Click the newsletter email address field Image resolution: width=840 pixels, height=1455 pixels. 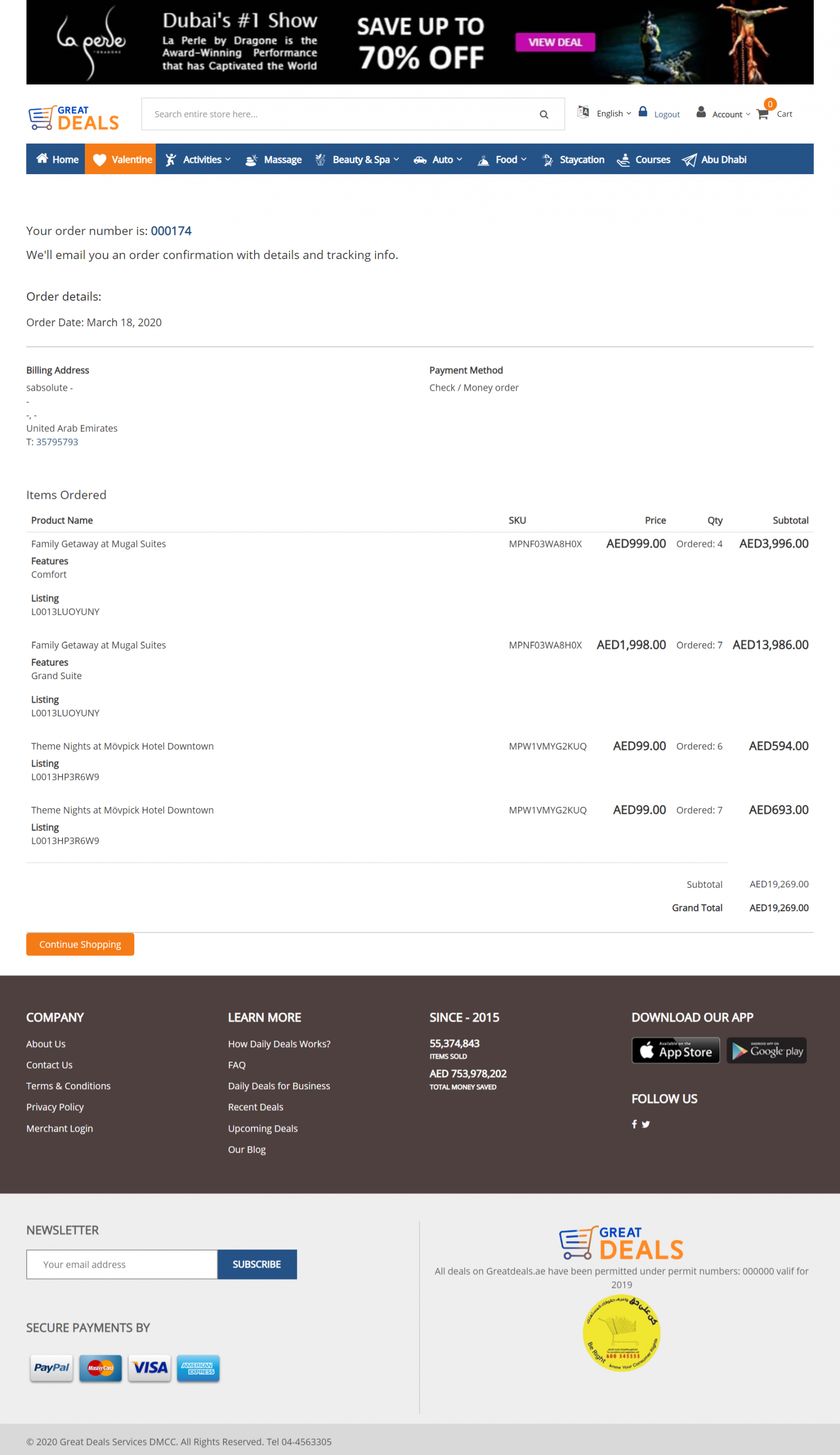122,1264
